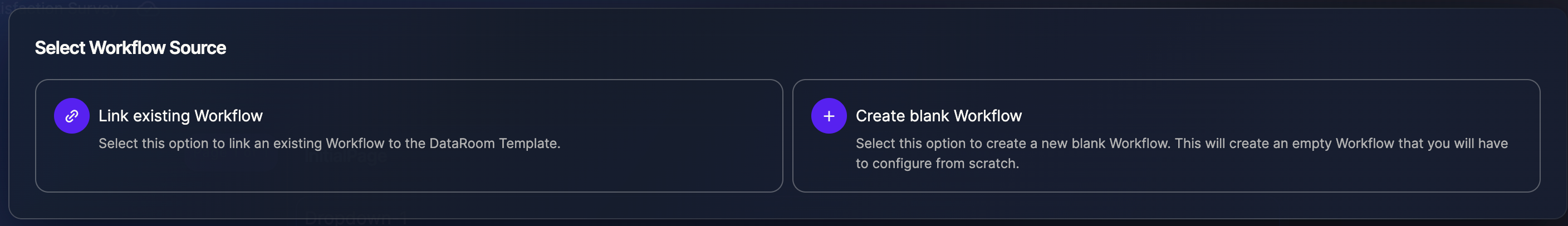The width and height of the screenshot is (1568, 226).
Task: Click the purple plus icon
Action: [x=829, y=116]
